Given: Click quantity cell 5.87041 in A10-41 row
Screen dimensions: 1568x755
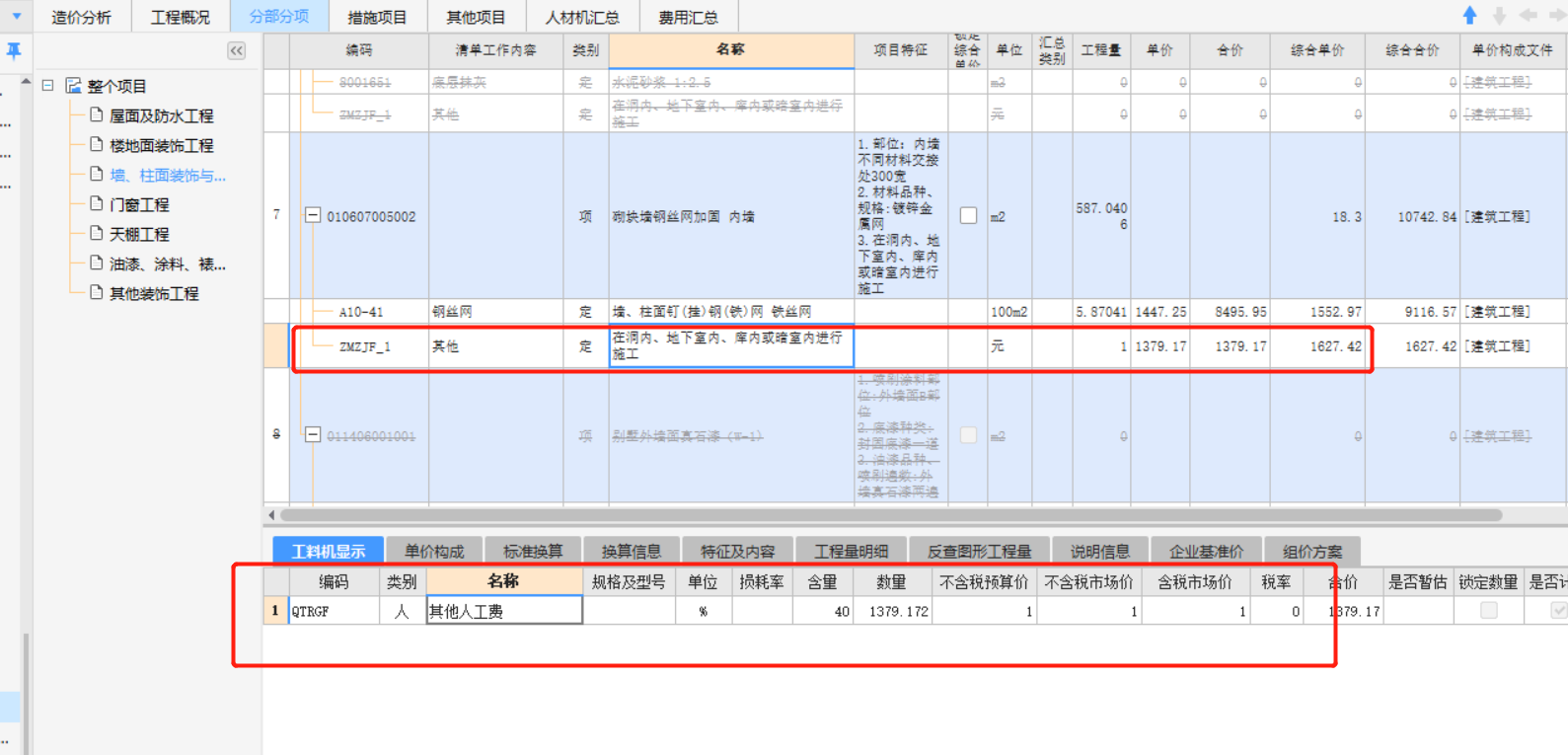Looking at the screenshot, I should click(x=1101, y=312).
